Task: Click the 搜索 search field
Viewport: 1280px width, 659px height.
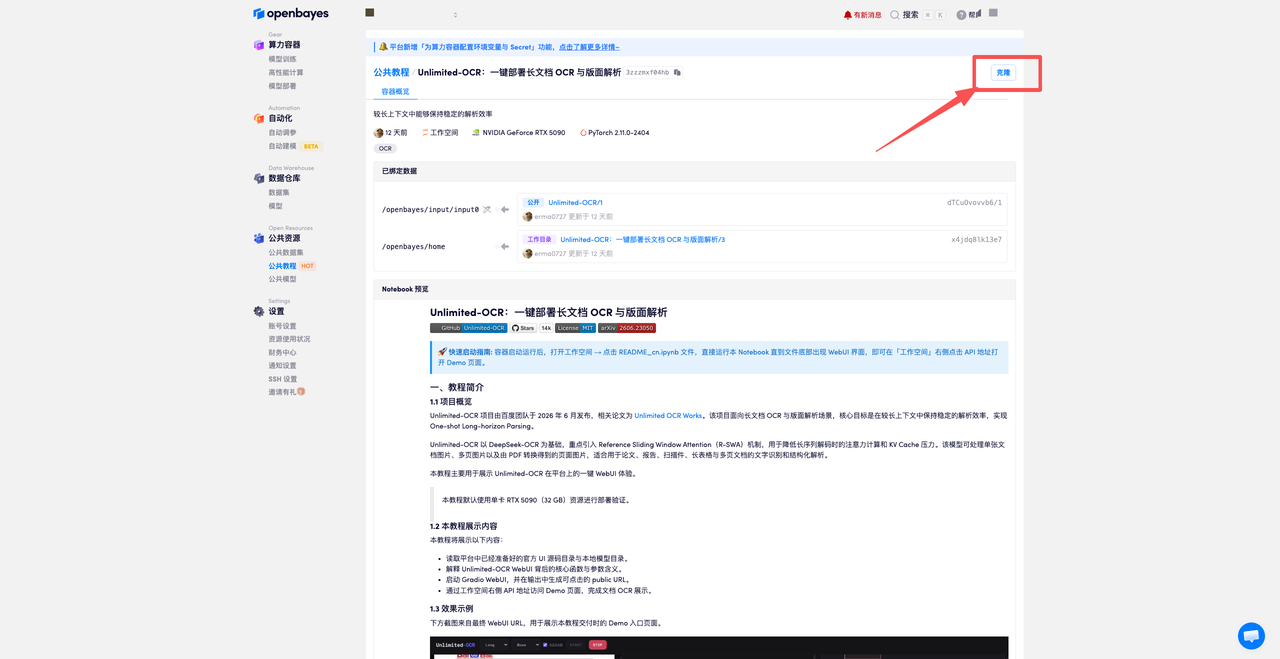Action: pyautogui.click(x=917, y=15)
